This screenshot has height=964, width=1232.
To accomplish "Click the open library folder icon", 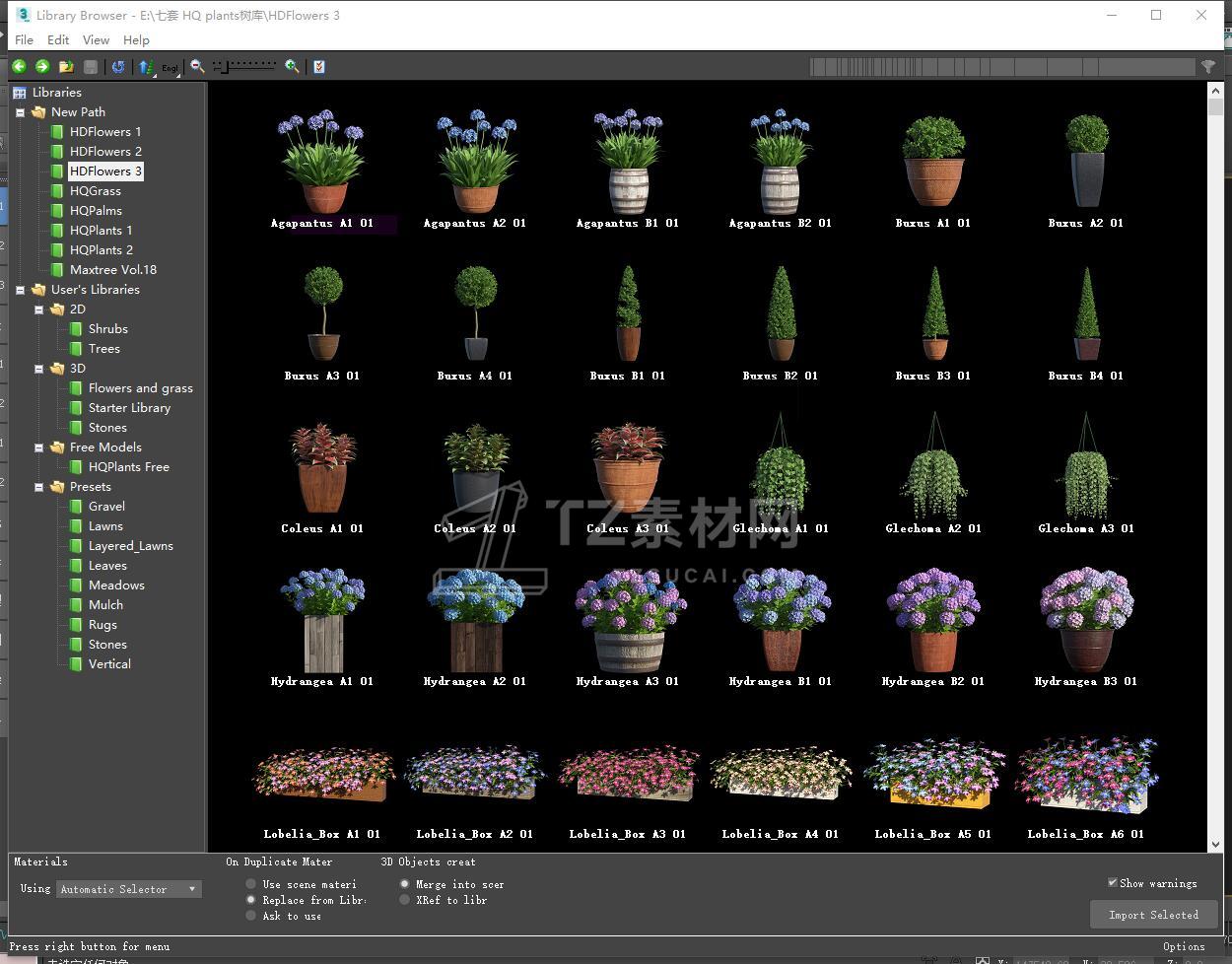I will pos(66,66).
